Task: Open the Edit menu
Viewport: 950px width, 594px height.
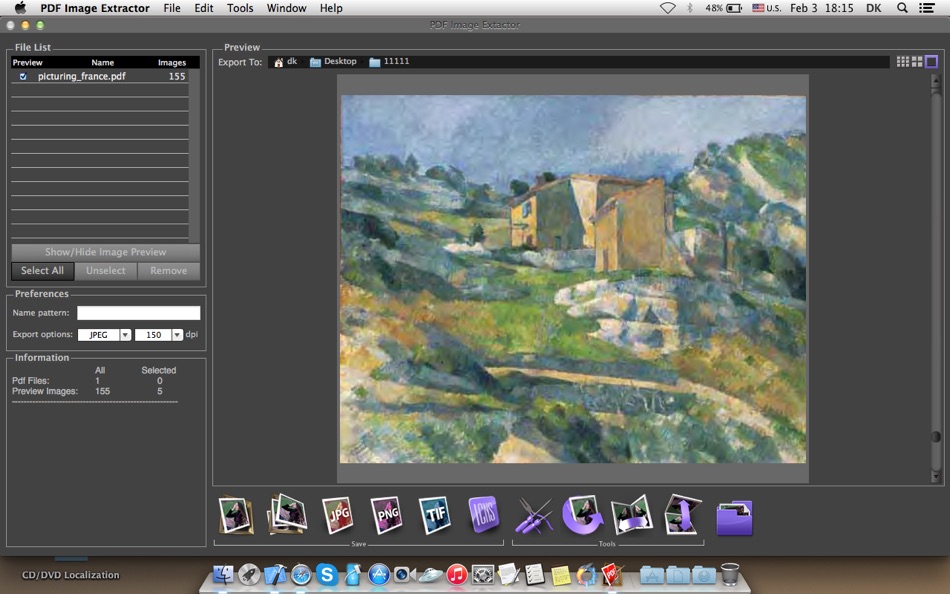Action: [x=204, y=8]
